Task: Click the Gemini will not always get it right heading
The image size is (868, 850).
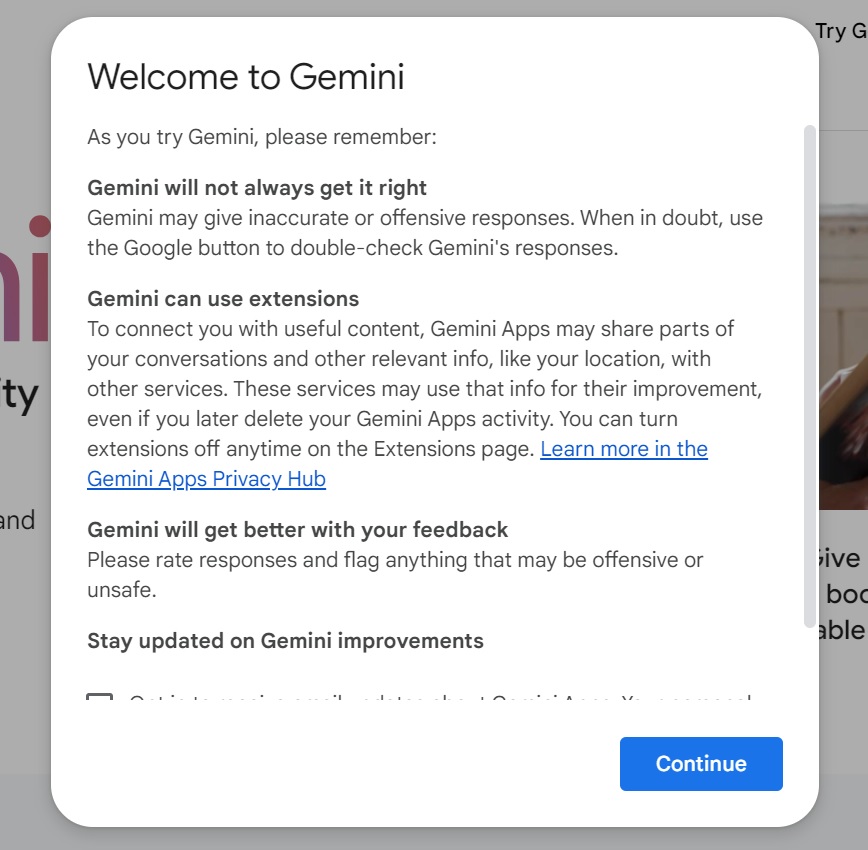Action: click(256, 187)
